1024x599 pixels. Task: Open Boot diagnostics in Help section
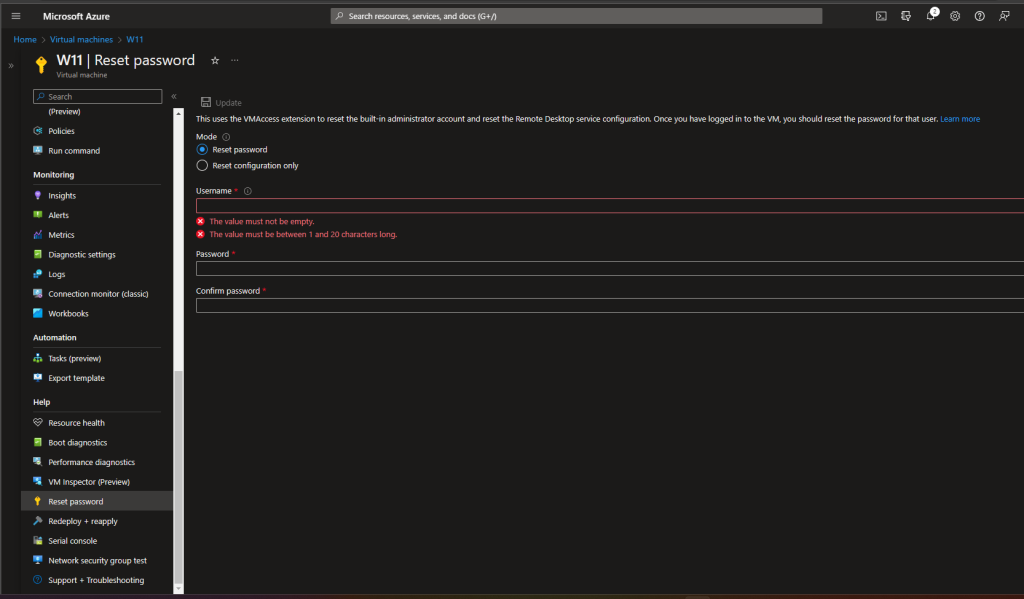(77, 443)
